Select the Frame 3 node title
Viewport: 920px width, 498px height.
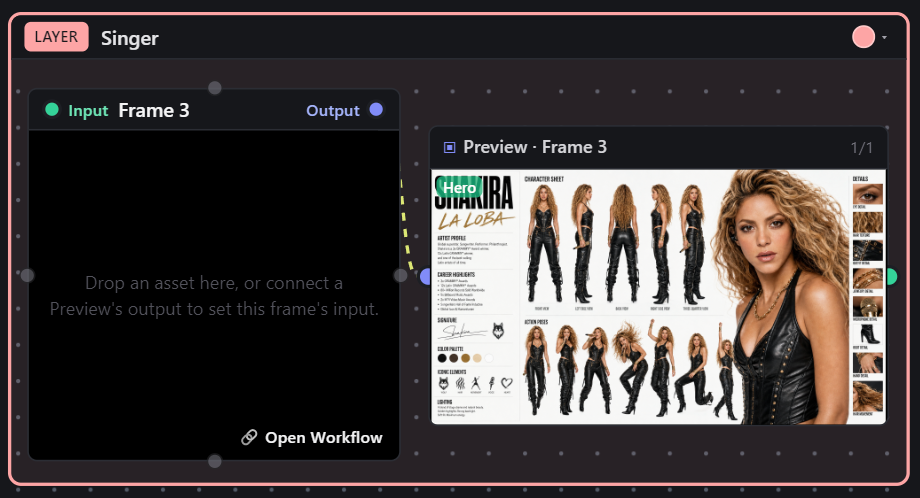tap(154, 110)
